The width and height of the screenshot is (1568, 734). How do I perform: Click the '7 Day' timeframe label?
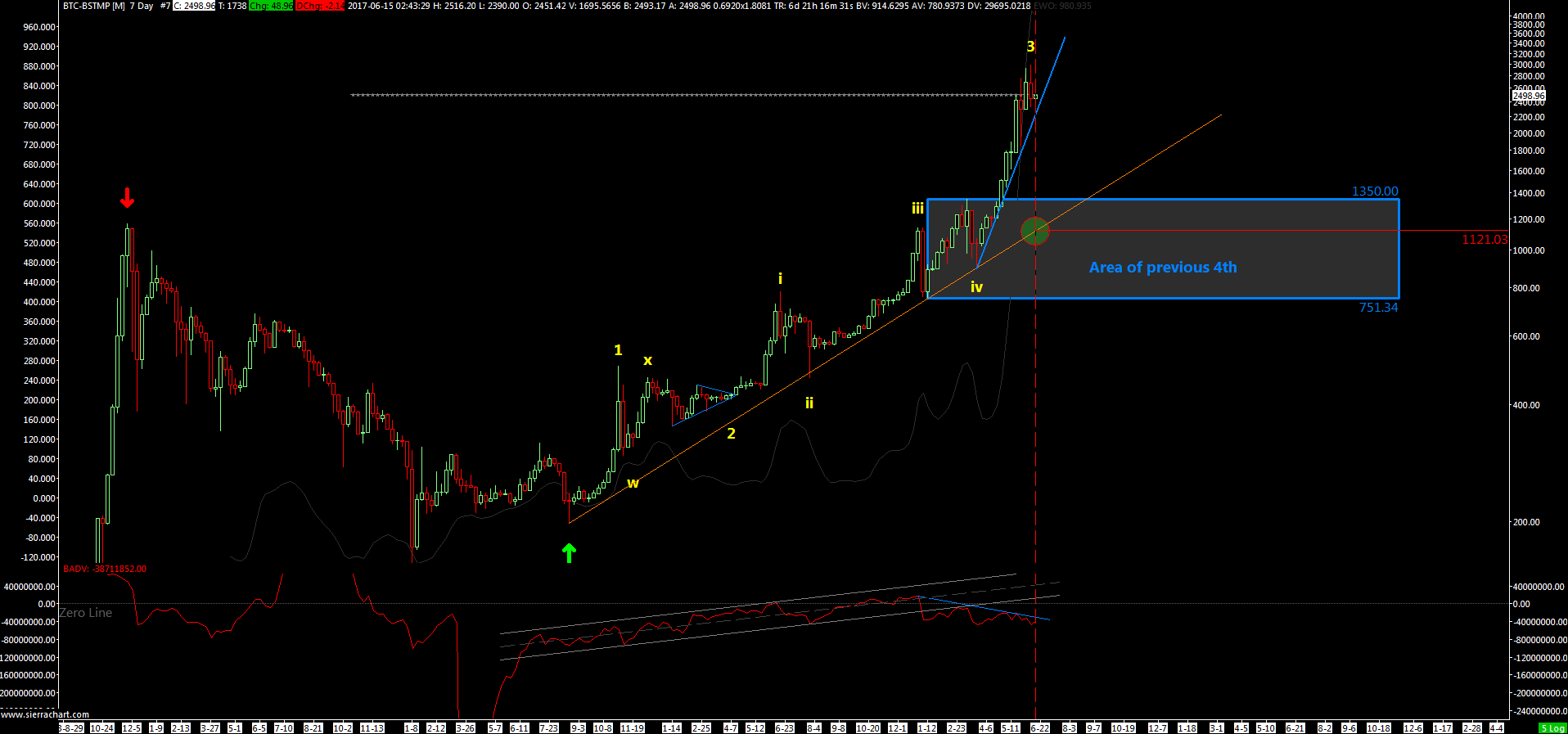click(142, 6)
